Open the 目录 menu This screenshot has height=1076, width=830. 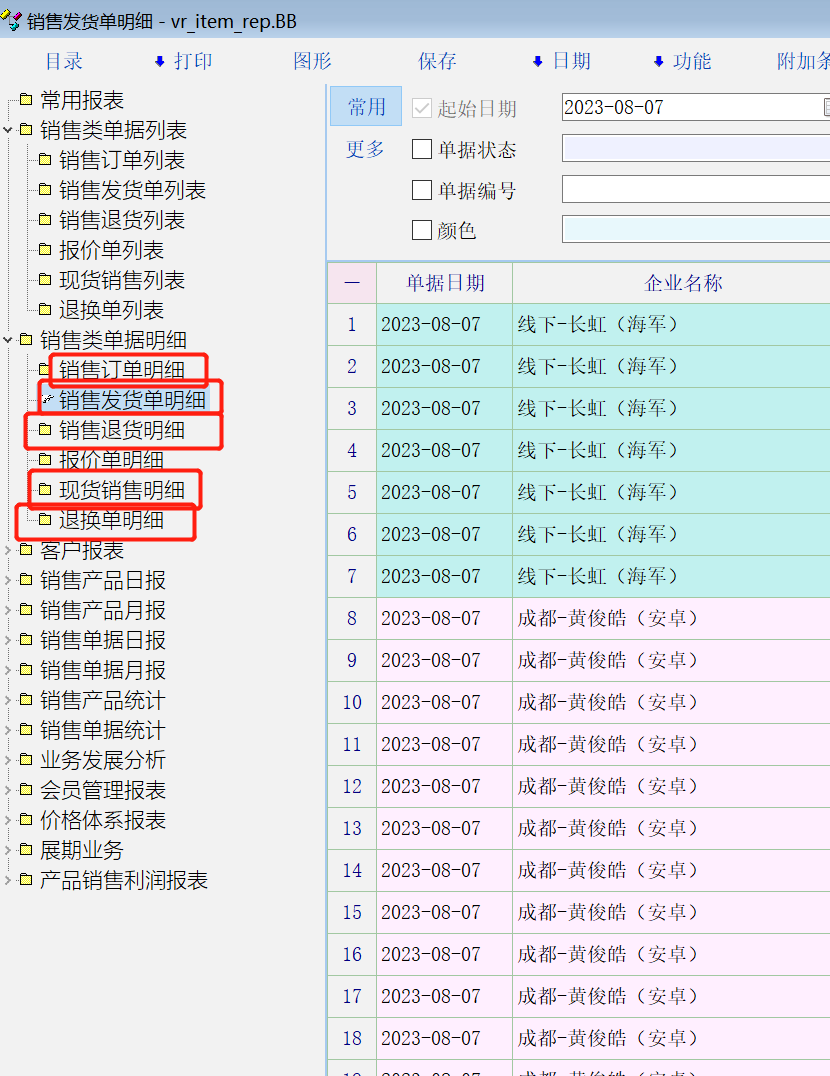[64, 62]
